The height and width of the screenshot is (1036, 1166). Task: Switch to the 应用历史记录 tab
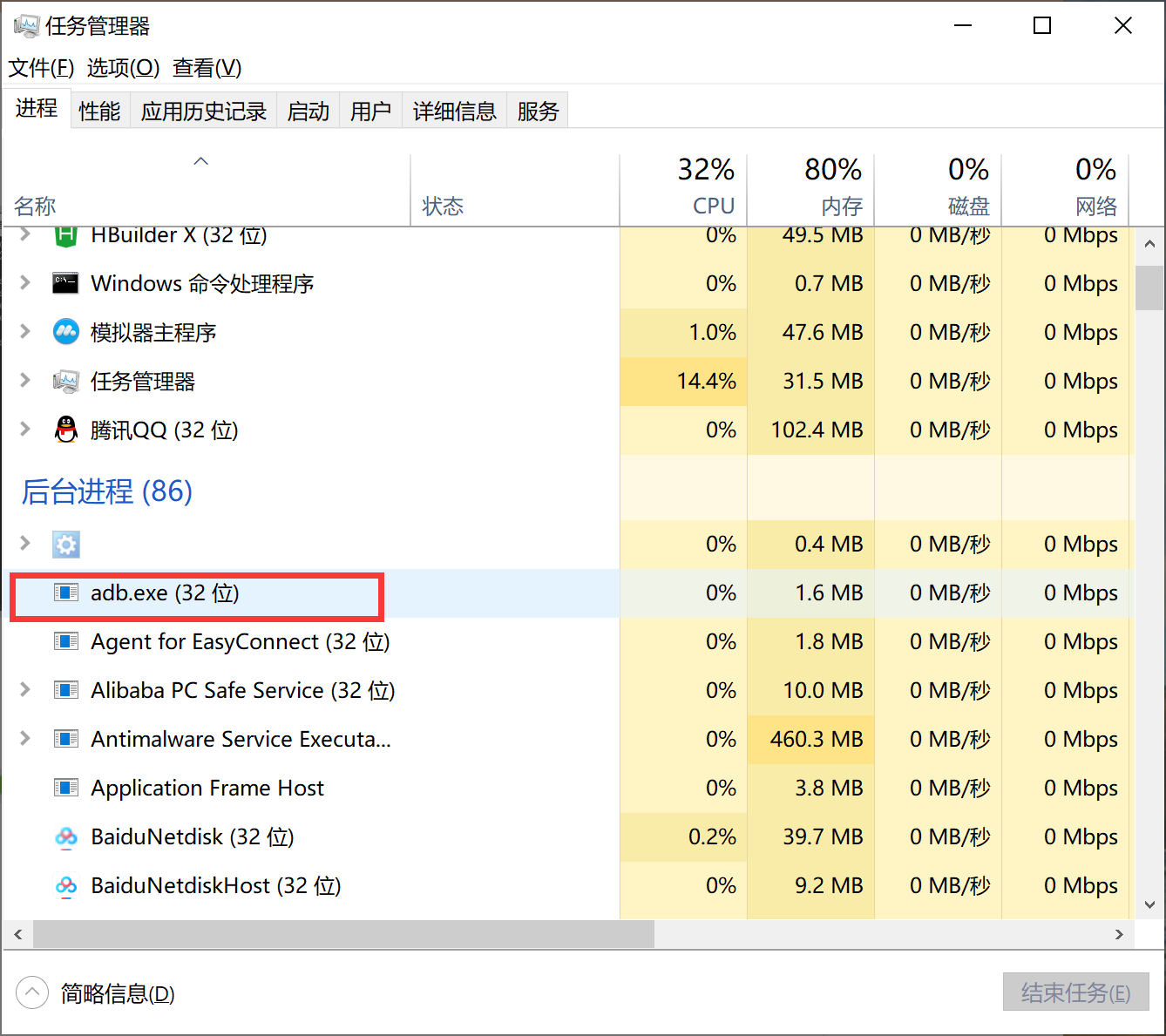click(204, 111)
